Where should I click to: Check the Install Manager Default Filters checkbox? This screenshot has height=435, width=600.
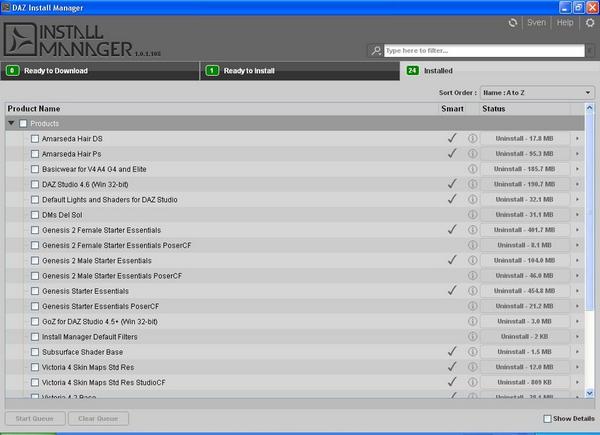pos(35,337)
